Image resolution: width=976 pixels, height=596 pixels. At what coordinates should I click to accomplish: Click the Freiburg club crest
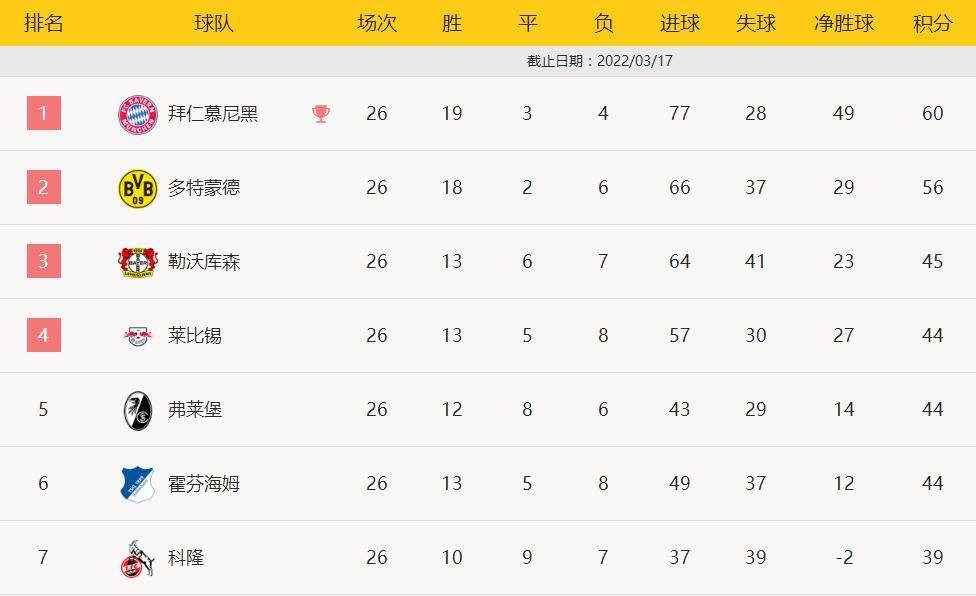138,410
